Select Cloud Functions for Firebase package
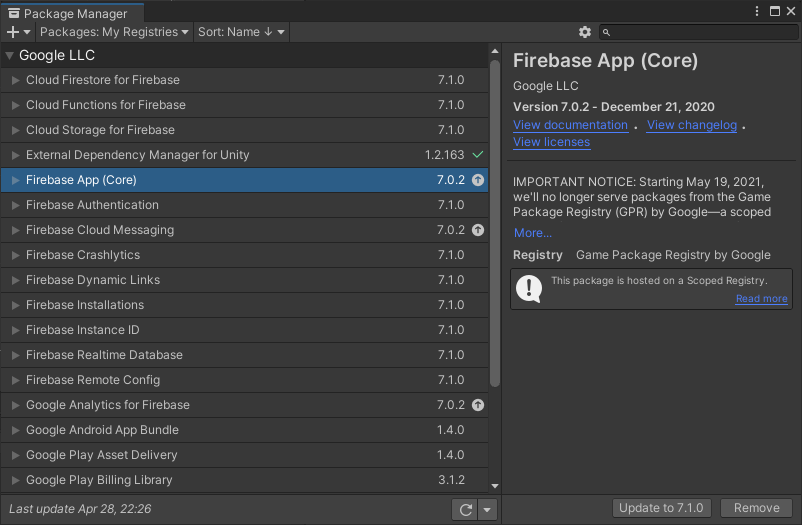Screen dimensions: 802x525 click(244, 105)
